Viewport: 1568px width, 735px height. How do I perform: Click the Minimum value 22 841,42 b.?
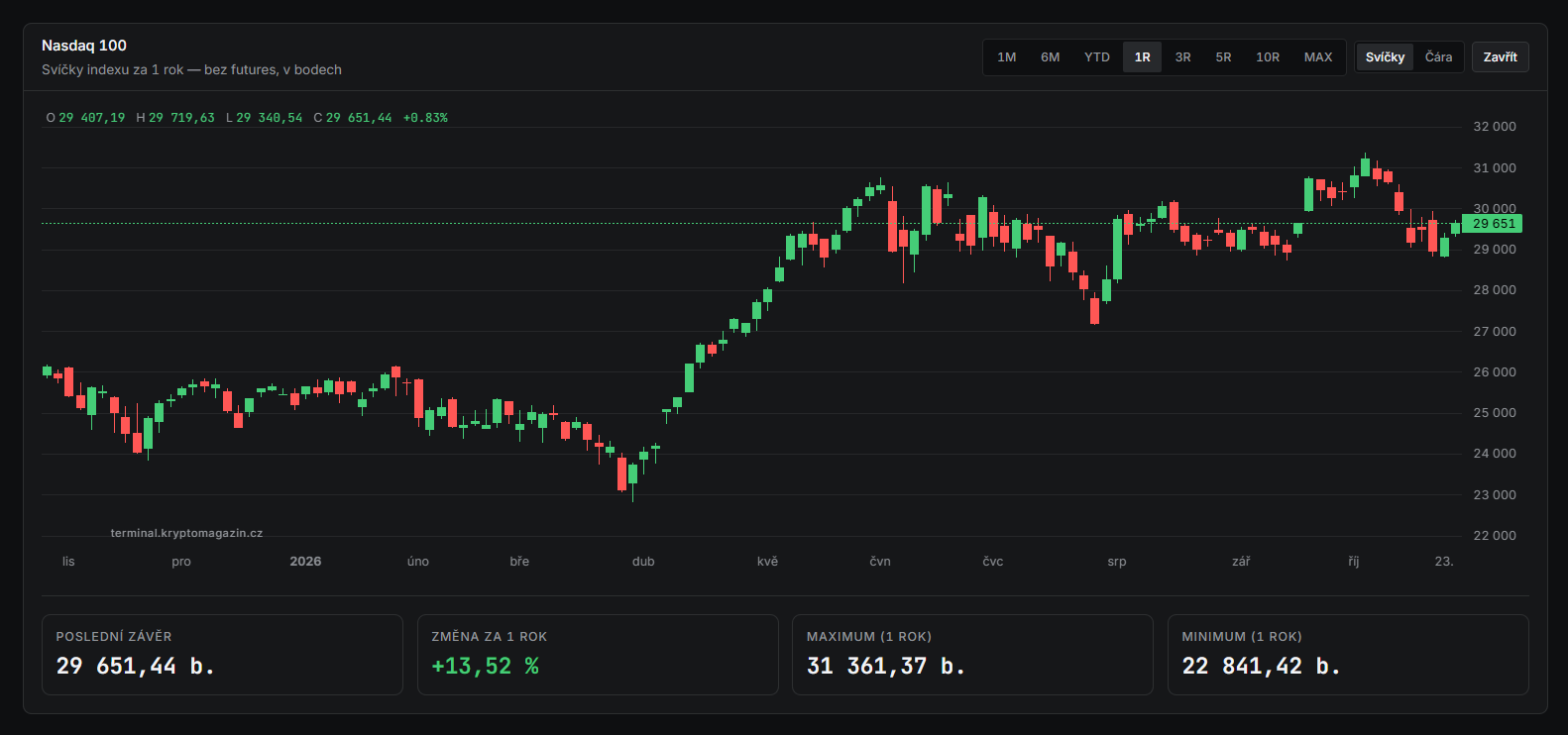pyautogui.click(x=1261, y=667)
